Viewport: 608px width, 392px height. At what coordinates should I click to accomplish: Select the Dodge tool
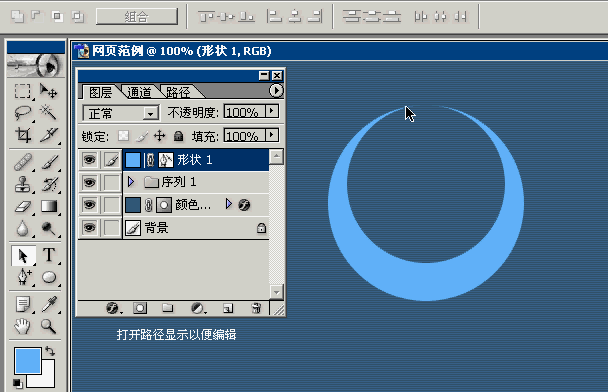pyautogui.click(x=49, y=228)
